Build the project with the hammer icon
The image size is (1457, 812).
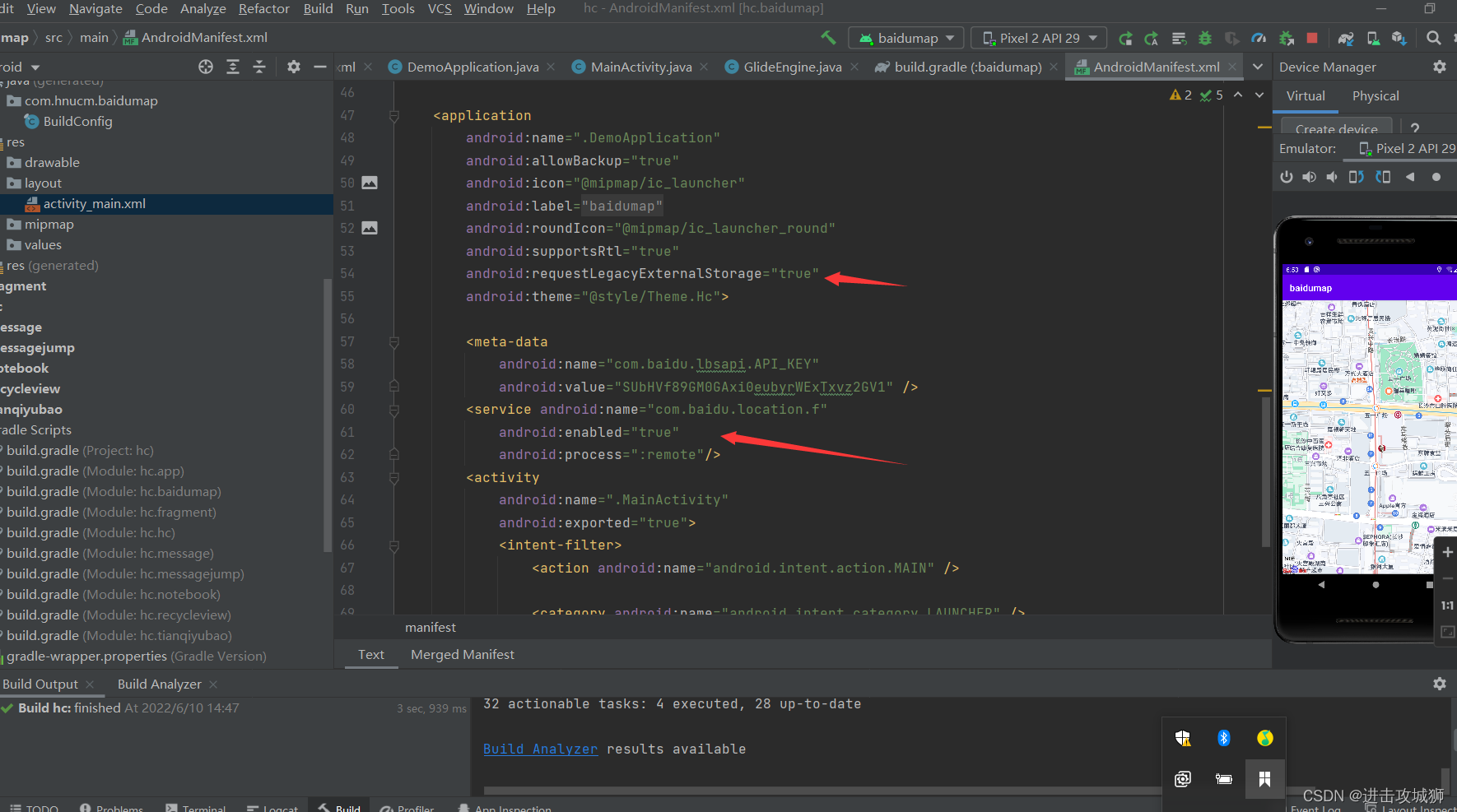[829, 37]
